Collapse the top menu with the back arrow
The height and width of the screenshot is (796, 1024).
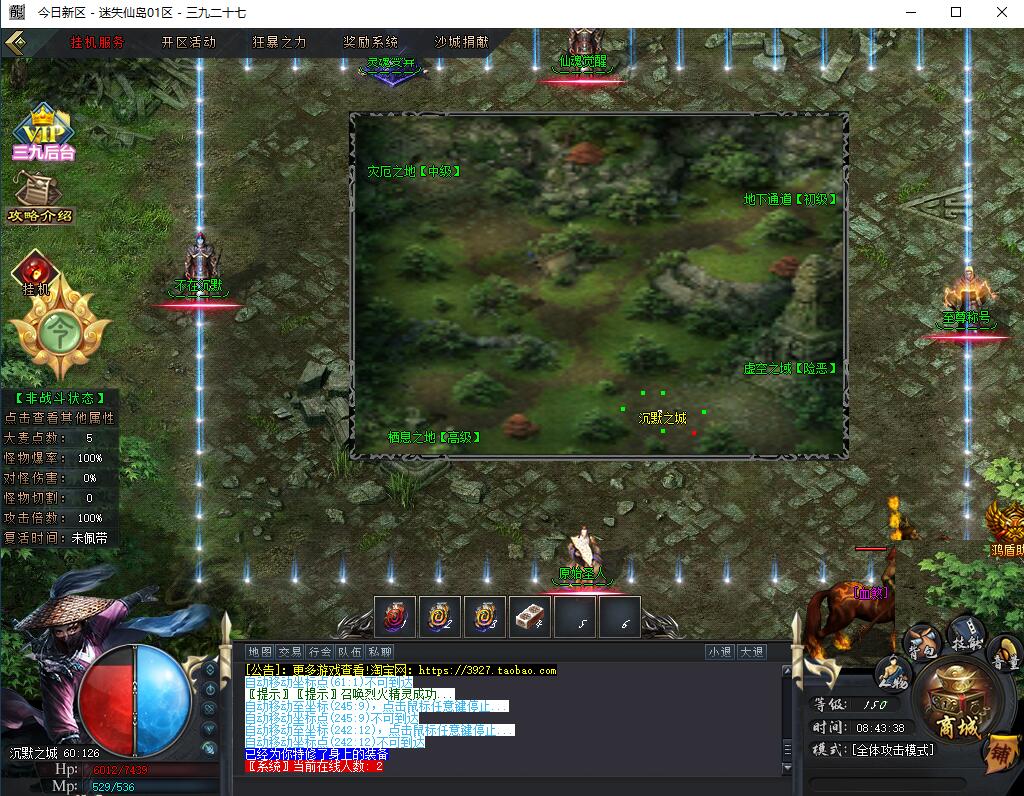[17, 43]
